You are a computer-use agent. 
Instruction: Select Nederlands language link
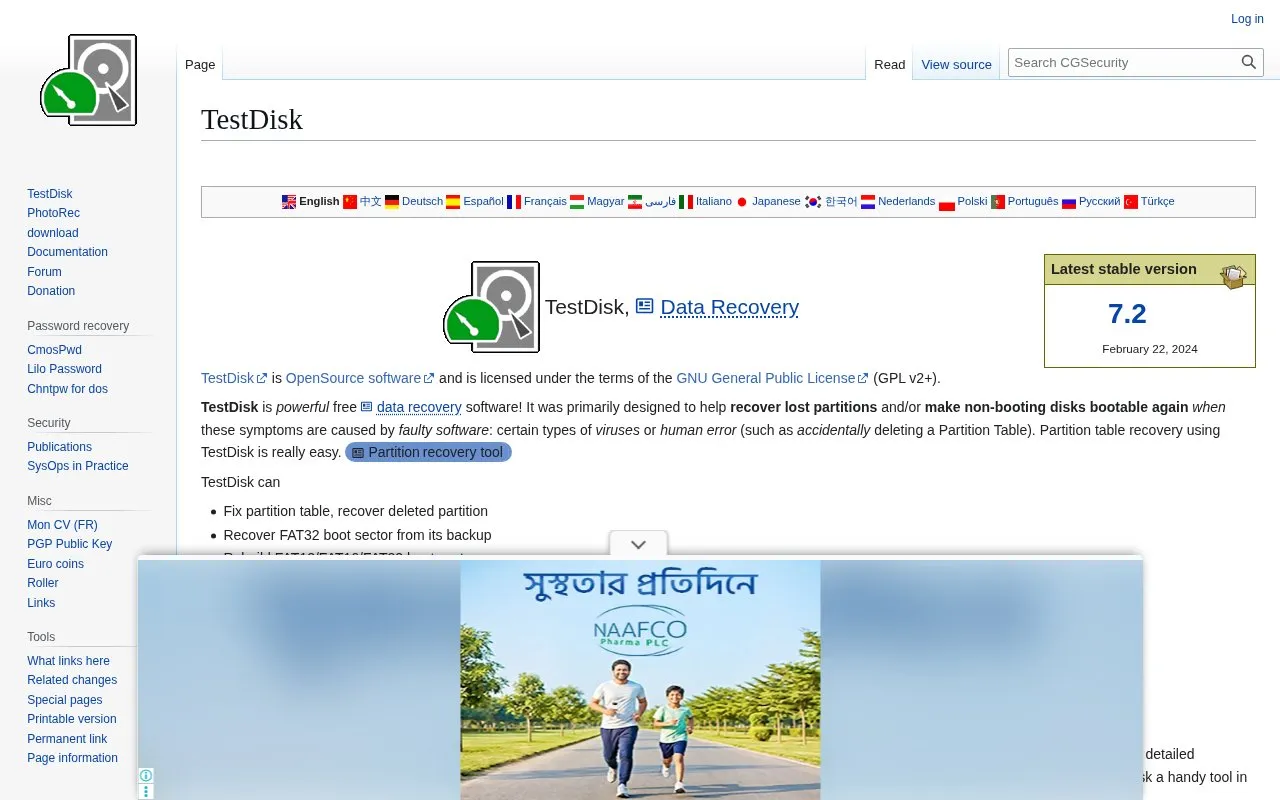click(x=906, y=202)
